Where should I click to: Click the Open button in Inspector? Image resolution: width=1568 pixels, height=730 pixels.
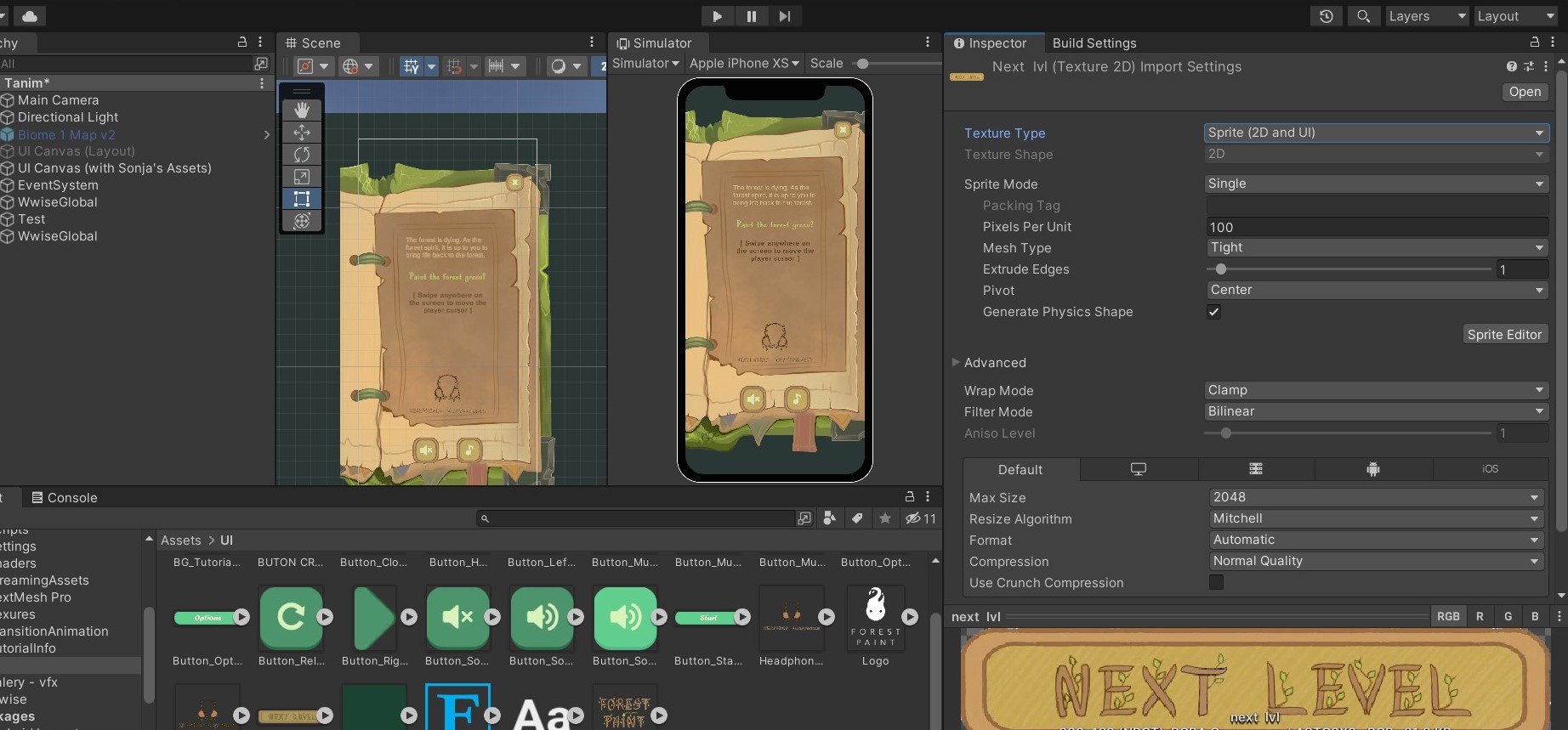click(1525, 91)
